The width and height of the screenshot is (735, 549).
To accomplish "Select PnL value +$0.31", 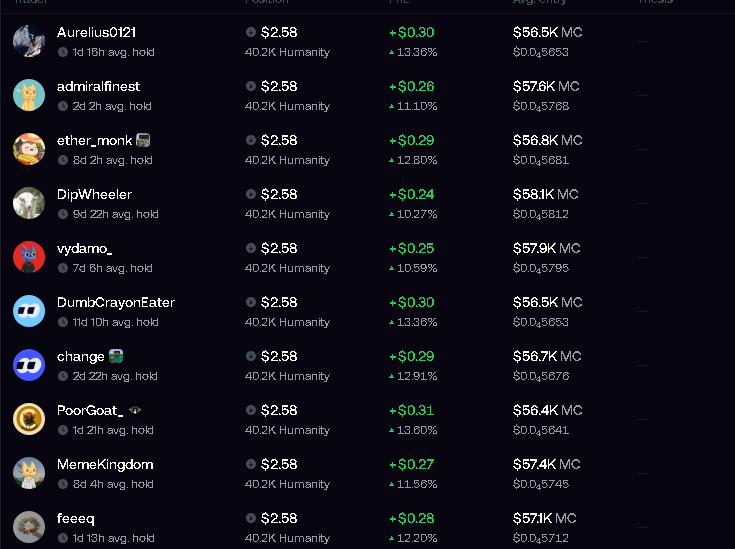I will click(x=412, y=410).
